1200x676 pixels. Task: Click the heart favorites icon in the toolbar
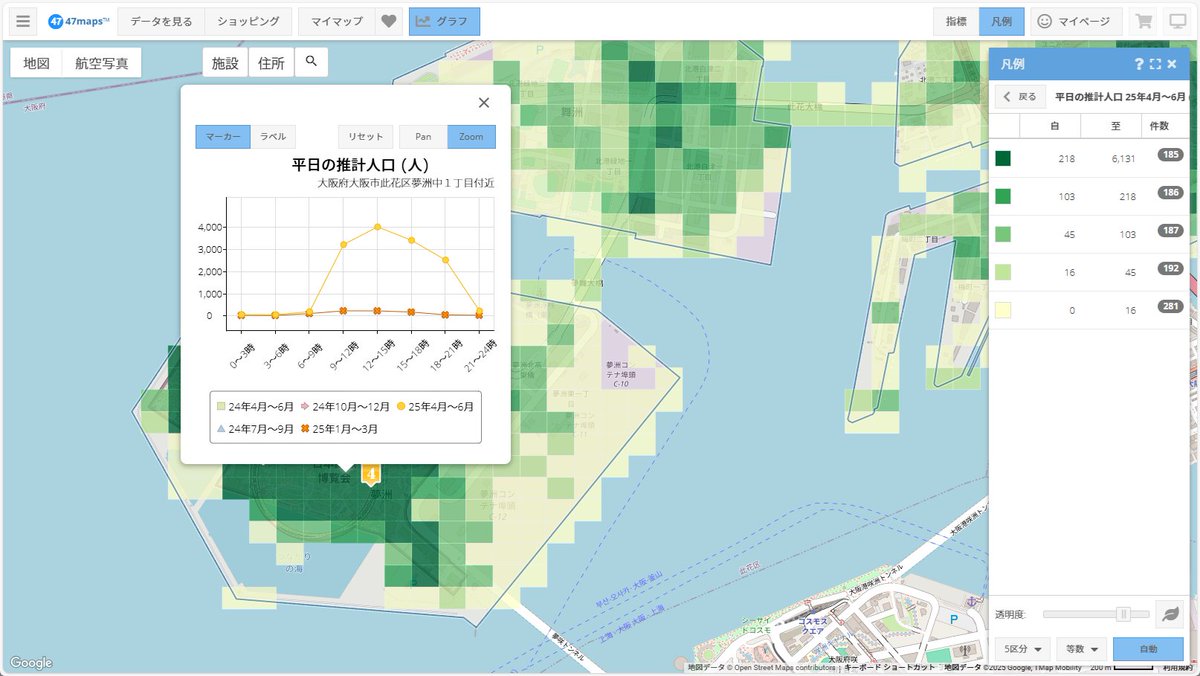pos(388,20)
